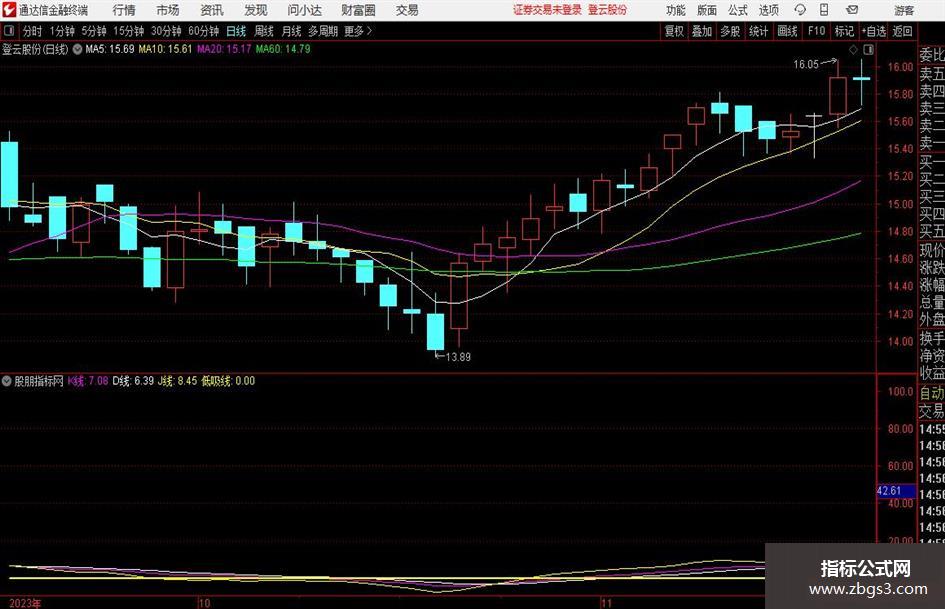Click the 标记 mark toolbar button
Image resolution: width=945 pixels, height=609 pixels.
coord(844,31)
